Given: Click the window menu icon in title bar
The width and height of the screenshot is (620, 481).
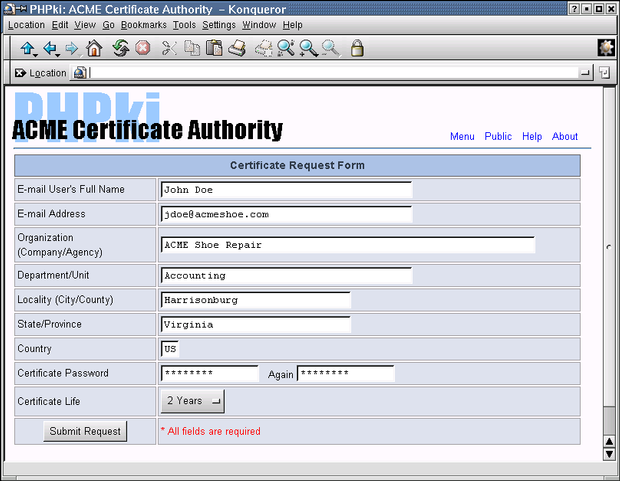Looking at the screenshot, I should 9,8.
